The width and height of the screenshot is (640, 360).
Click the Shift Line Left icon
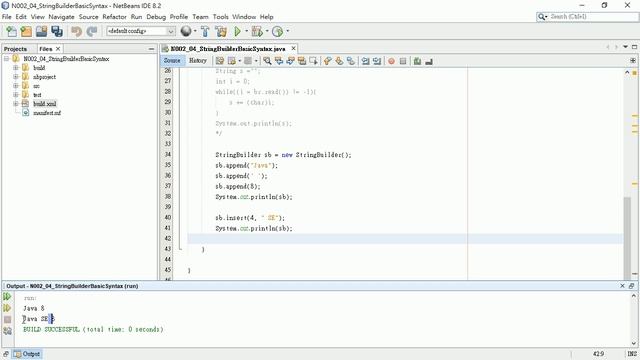tap(365, 61)
